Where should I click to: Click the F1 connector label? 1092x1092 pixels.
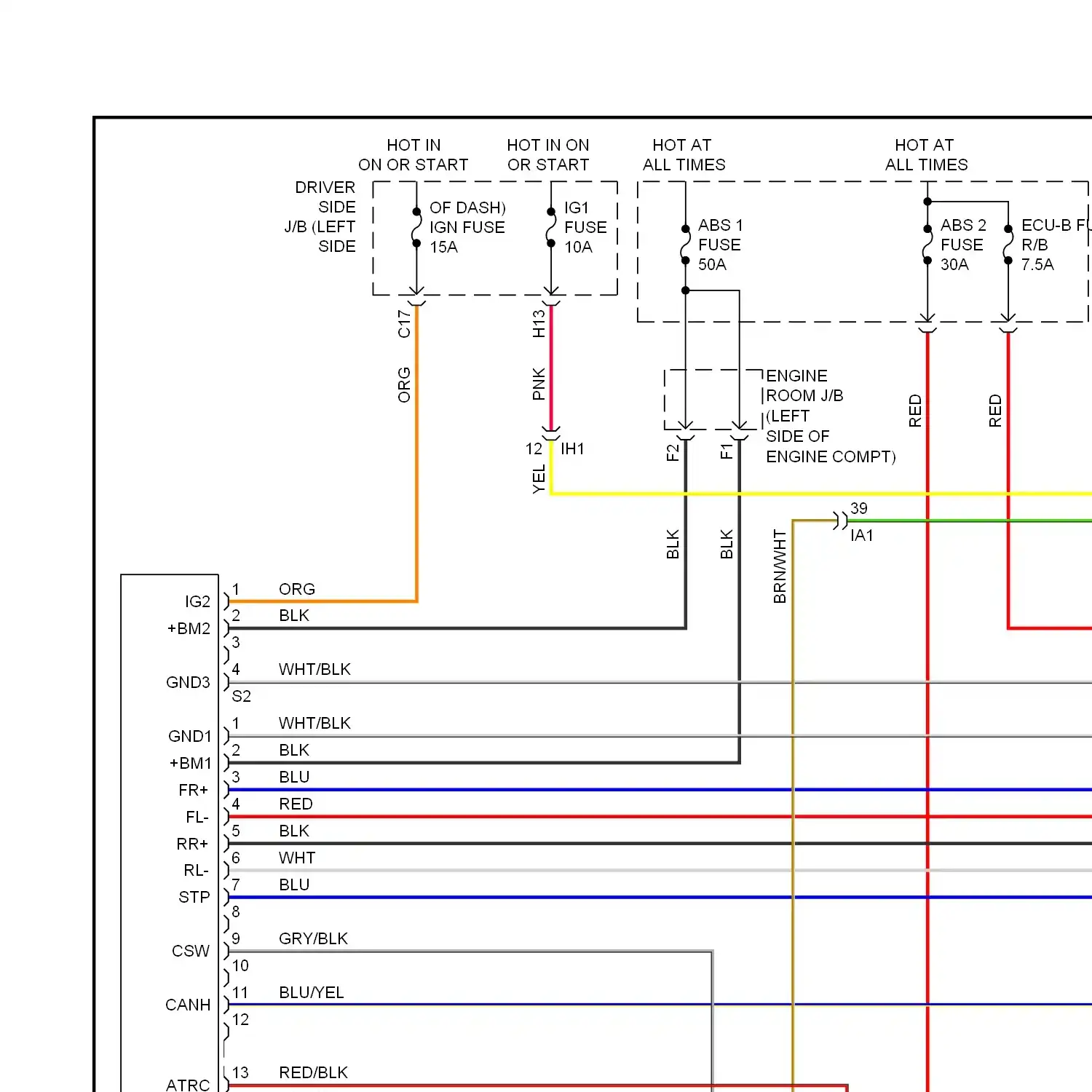pos(727,452)
